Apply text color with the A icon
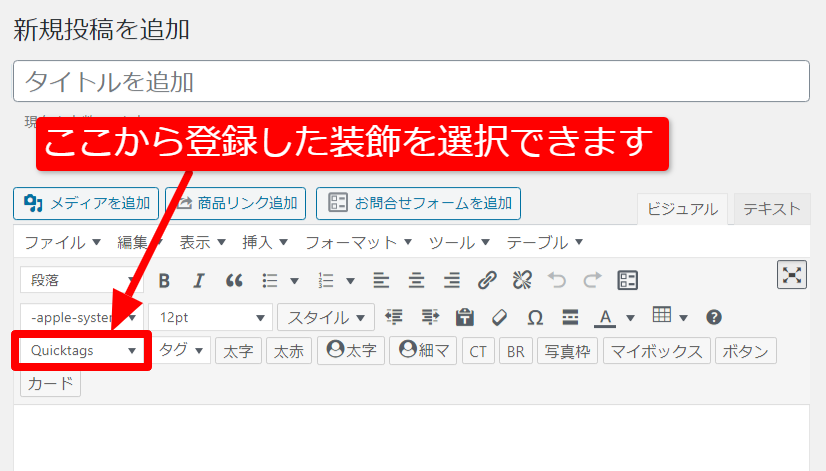 click(x=605, y=318)
